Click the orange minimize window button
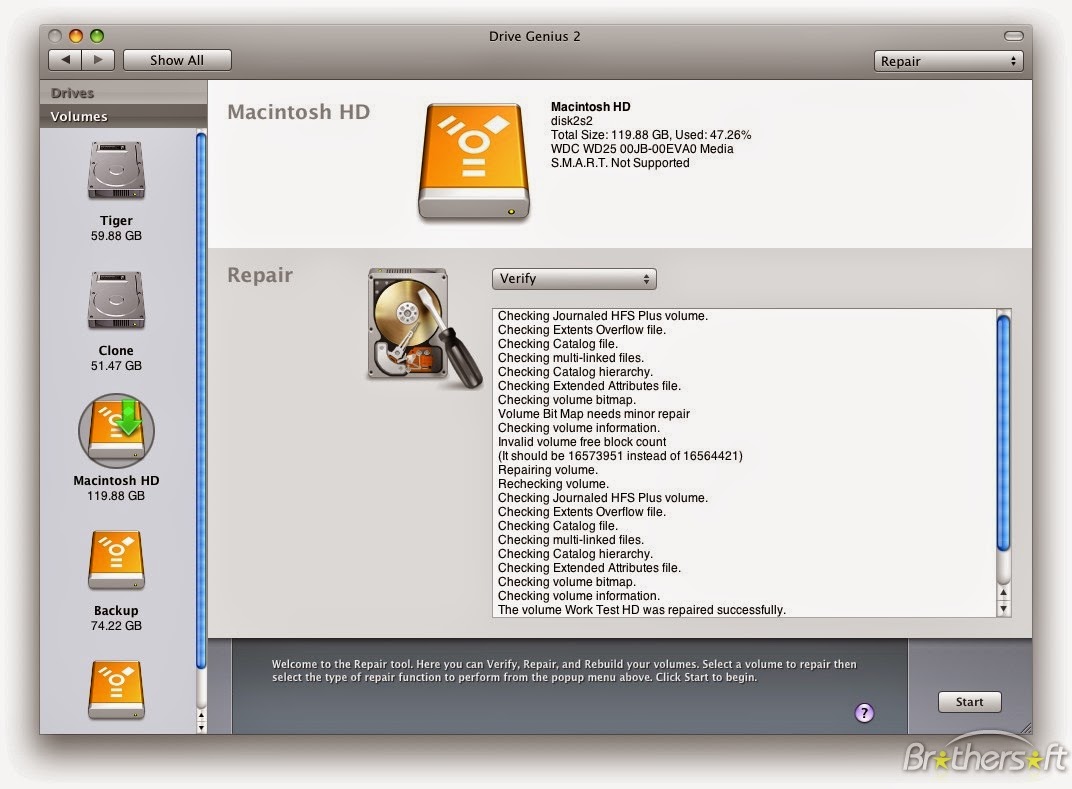This screenshot has height=789, width=1072. click(x=76, y=36)
